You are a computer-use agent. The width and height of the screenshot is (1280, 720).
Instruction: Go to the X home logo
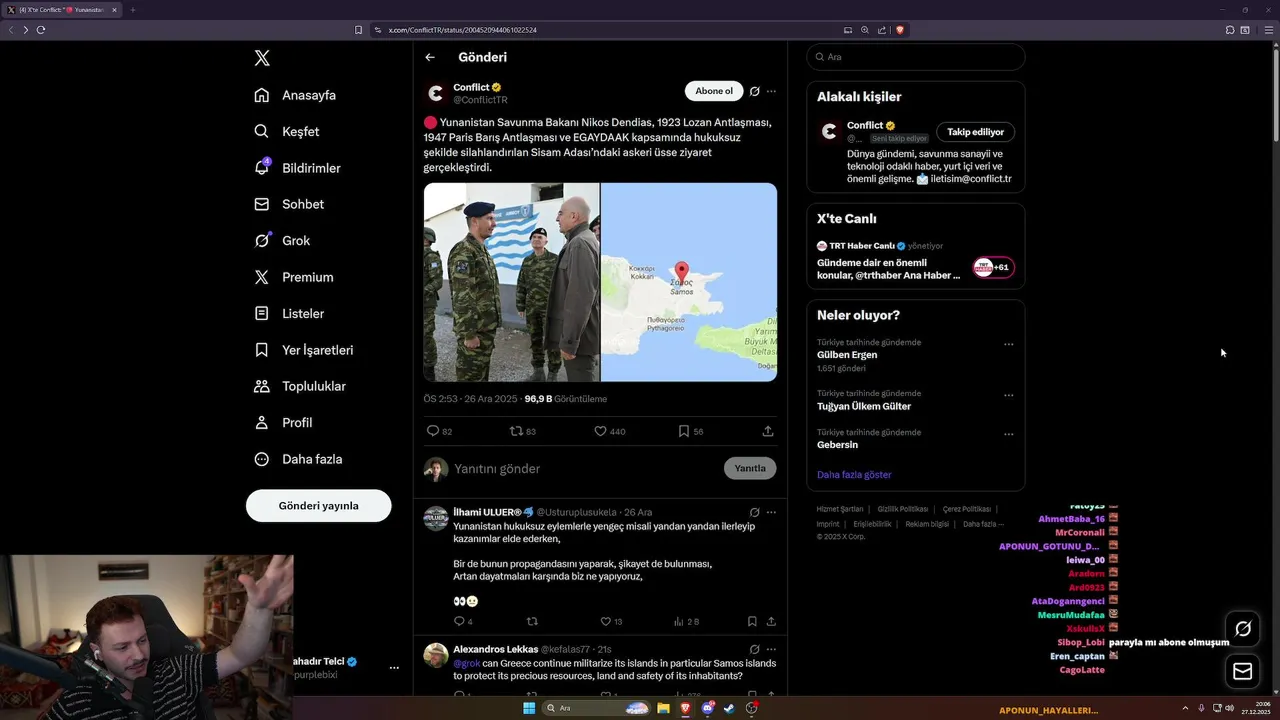click(262, 58)
